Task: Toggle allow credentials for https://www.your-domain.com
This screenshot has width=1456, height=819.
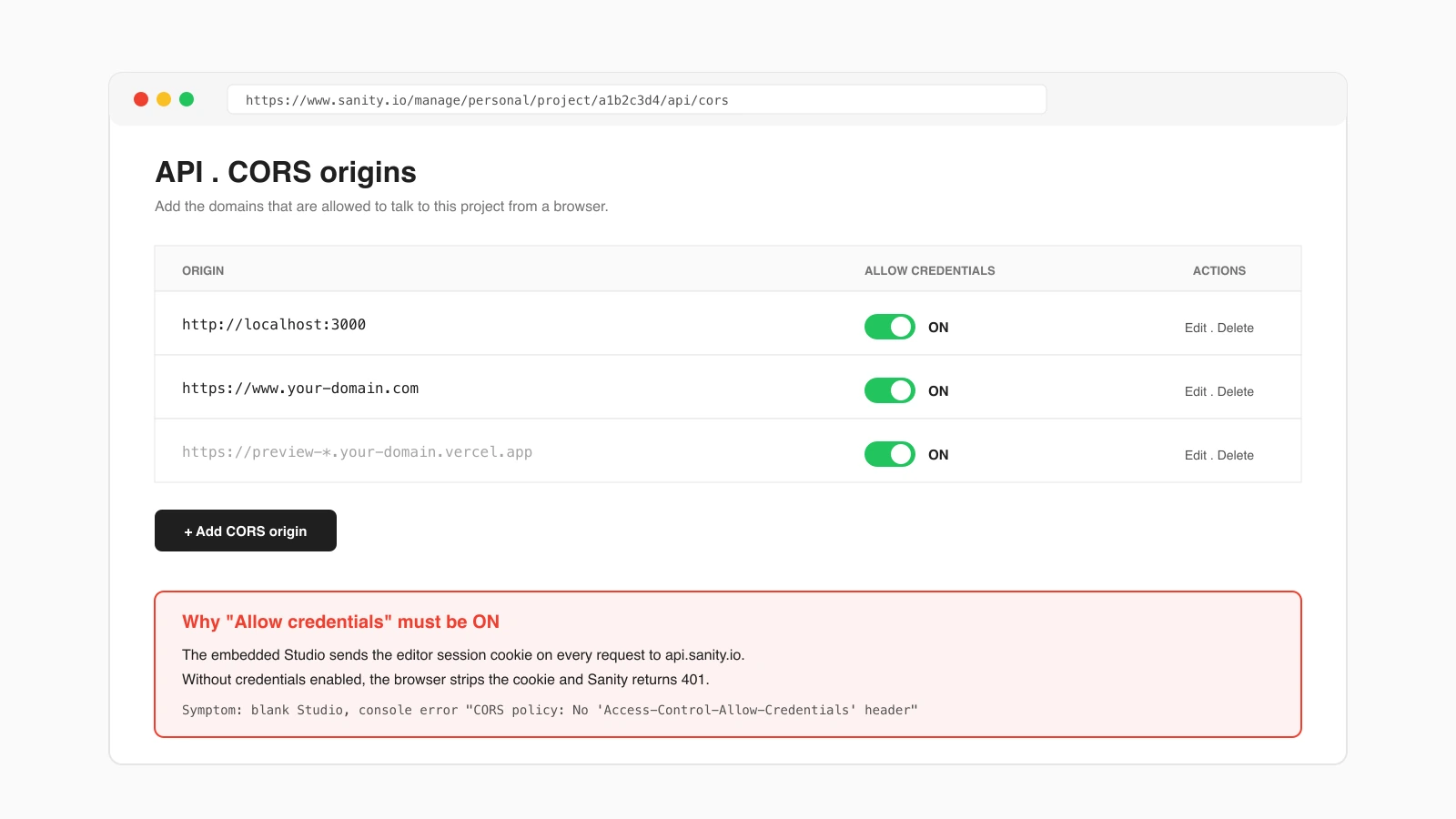Action: (x=889, y=390)
